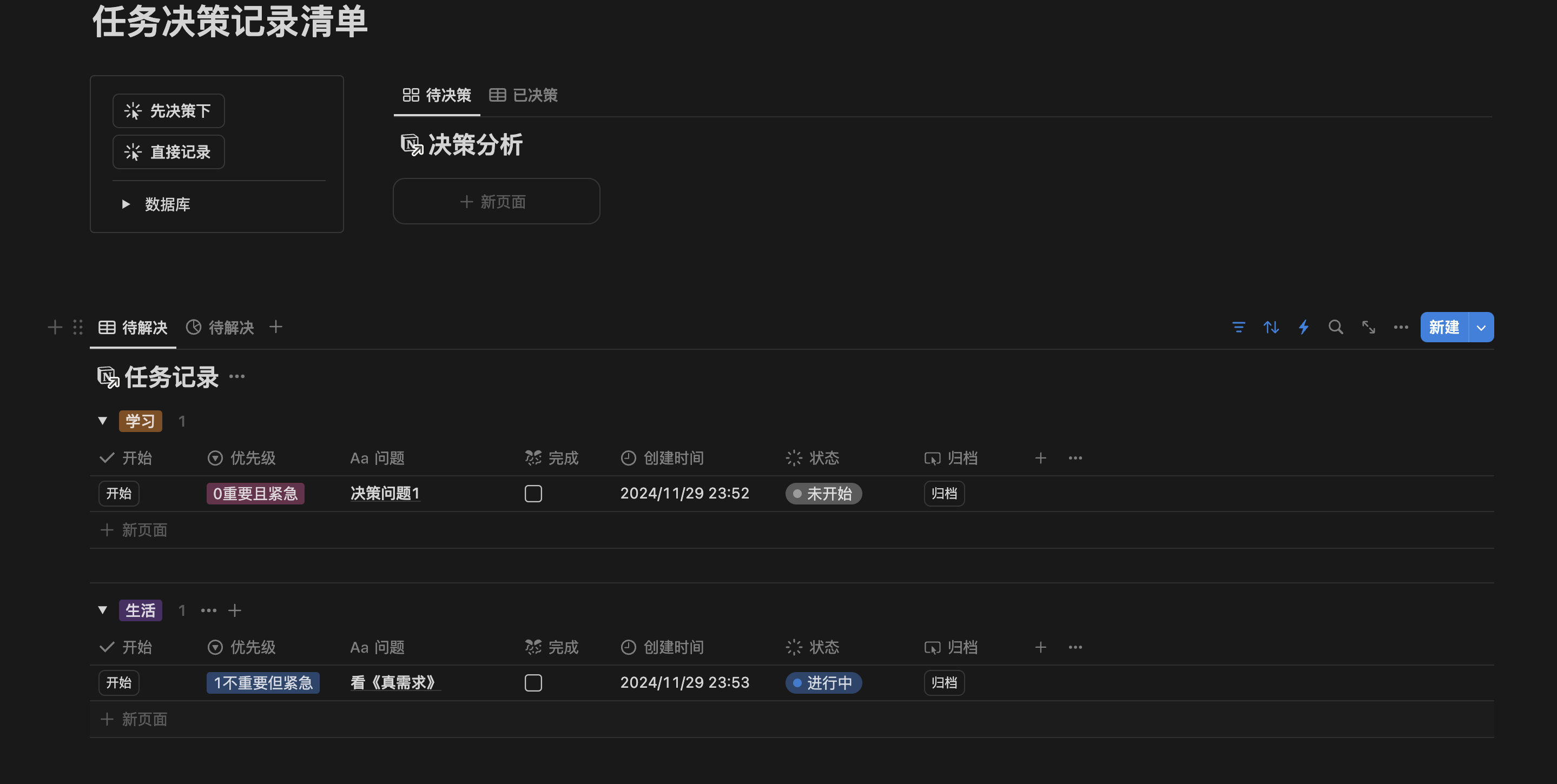Click the 归档 button in 决策问题1 row

tap(944, 494)
